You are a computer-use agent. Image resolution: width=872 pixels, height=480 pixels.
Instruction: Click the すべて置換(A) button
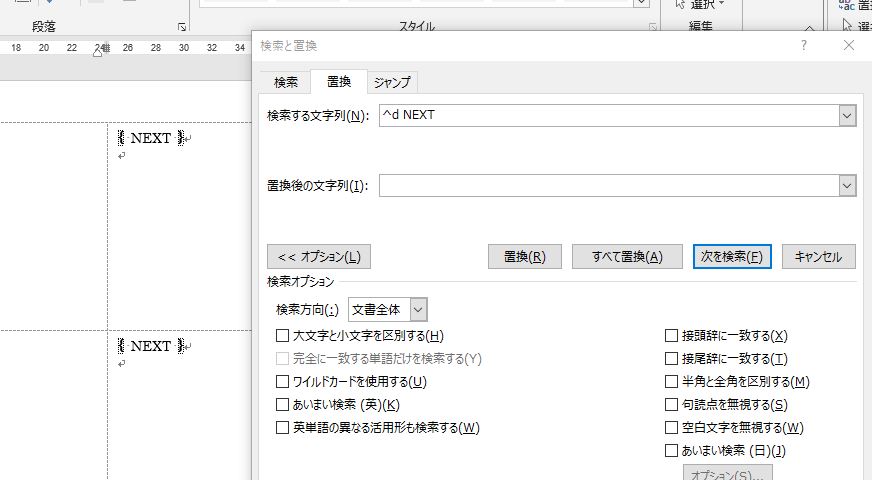coord(627,257)
